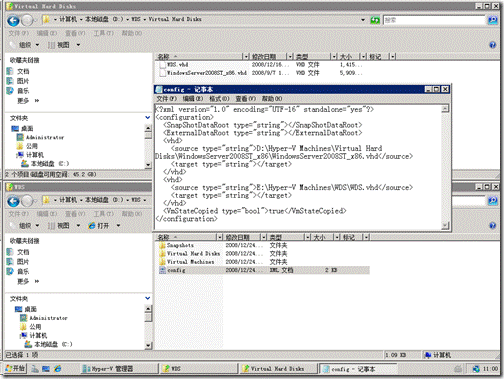This screenshot has width=504, height=379.
Task: Switch to config 记事本 taskbar button
Action: [x=357, y=369]
